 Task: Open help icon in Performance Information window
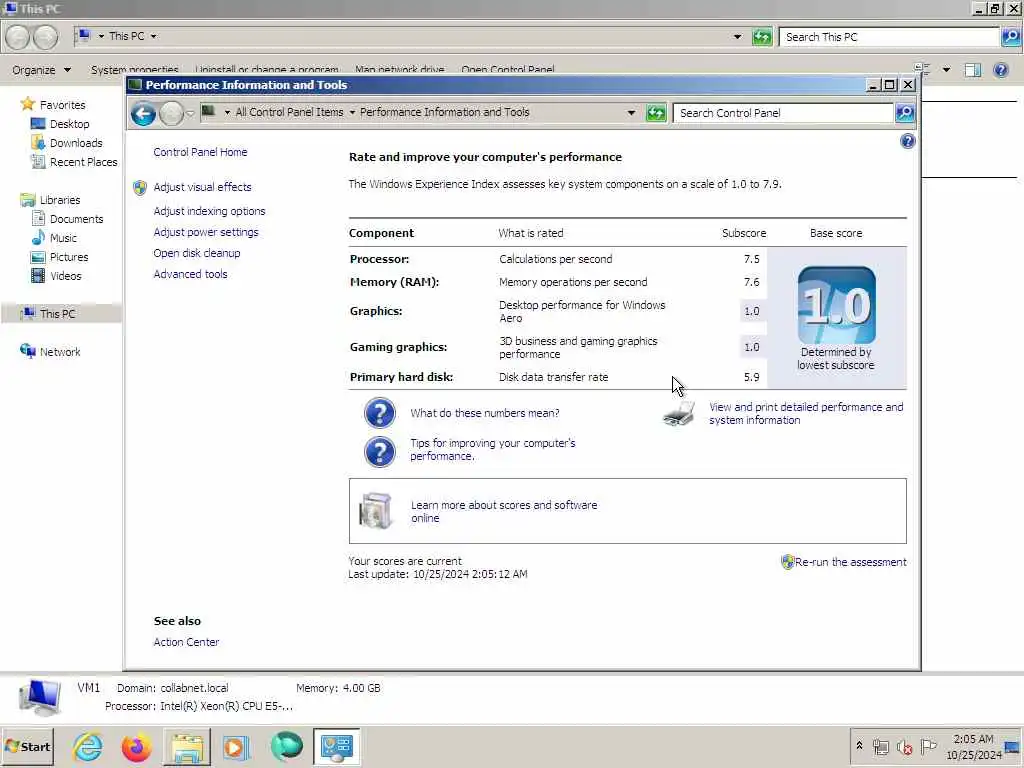[x=907, y=141]
